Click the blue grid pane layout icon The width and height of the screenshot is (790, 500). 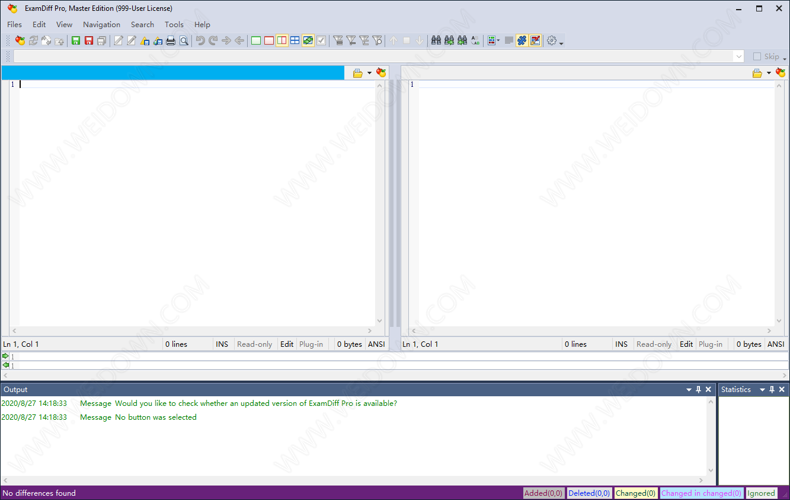(295, 41)
